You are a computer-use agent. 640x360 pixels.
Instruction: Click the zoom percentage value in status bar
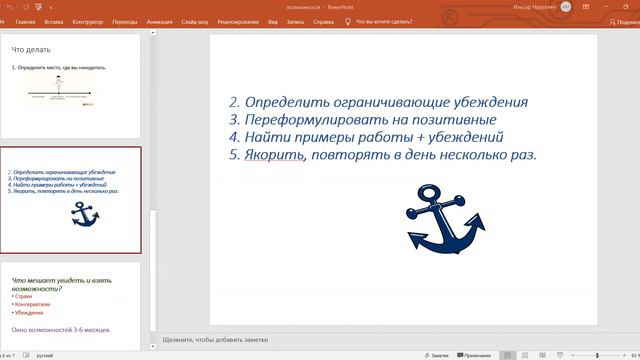(635, 356)
